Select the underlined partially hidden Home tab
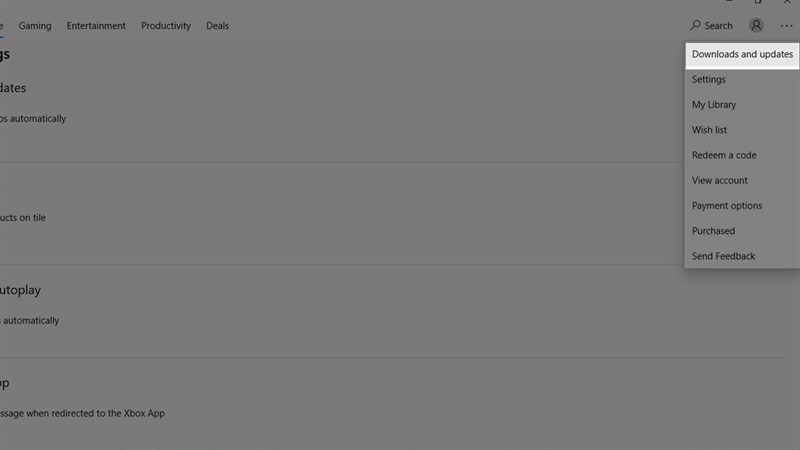This screenshot has width=800, height=450. click(x=2, y=27)
